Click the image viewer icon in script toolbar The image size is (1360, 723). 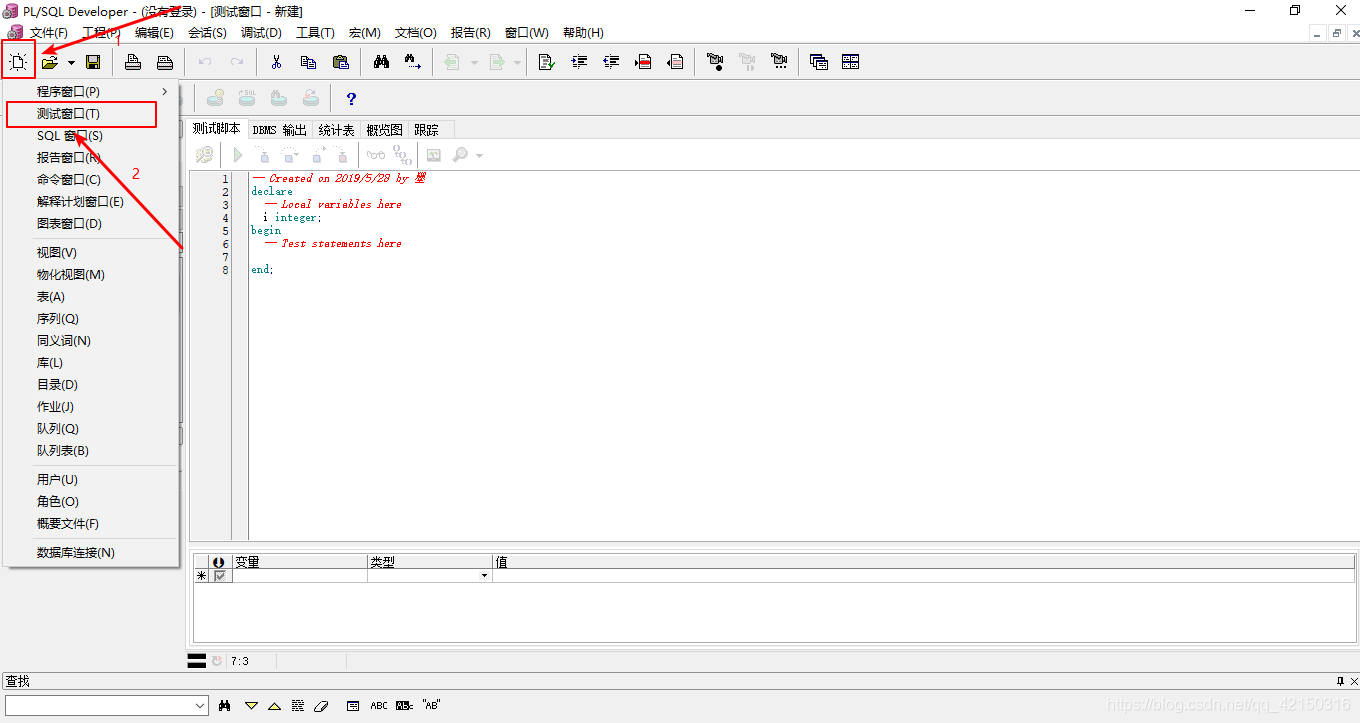pyautogui.click(x=434, y=155)
